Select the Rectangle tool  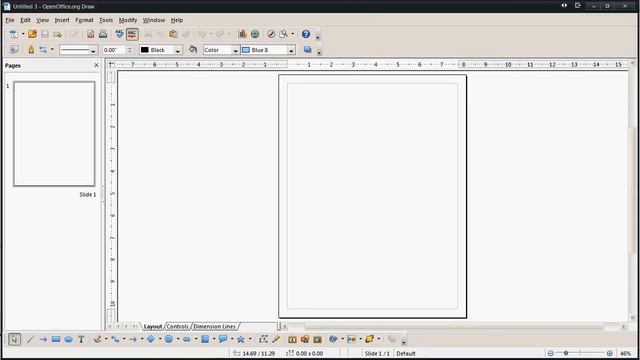(x=56, y=339)
